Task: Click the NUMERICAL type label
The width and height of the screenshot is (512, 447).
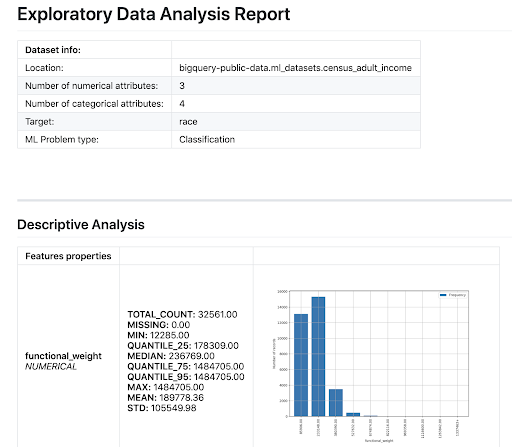Action: [x=51, y=366]
